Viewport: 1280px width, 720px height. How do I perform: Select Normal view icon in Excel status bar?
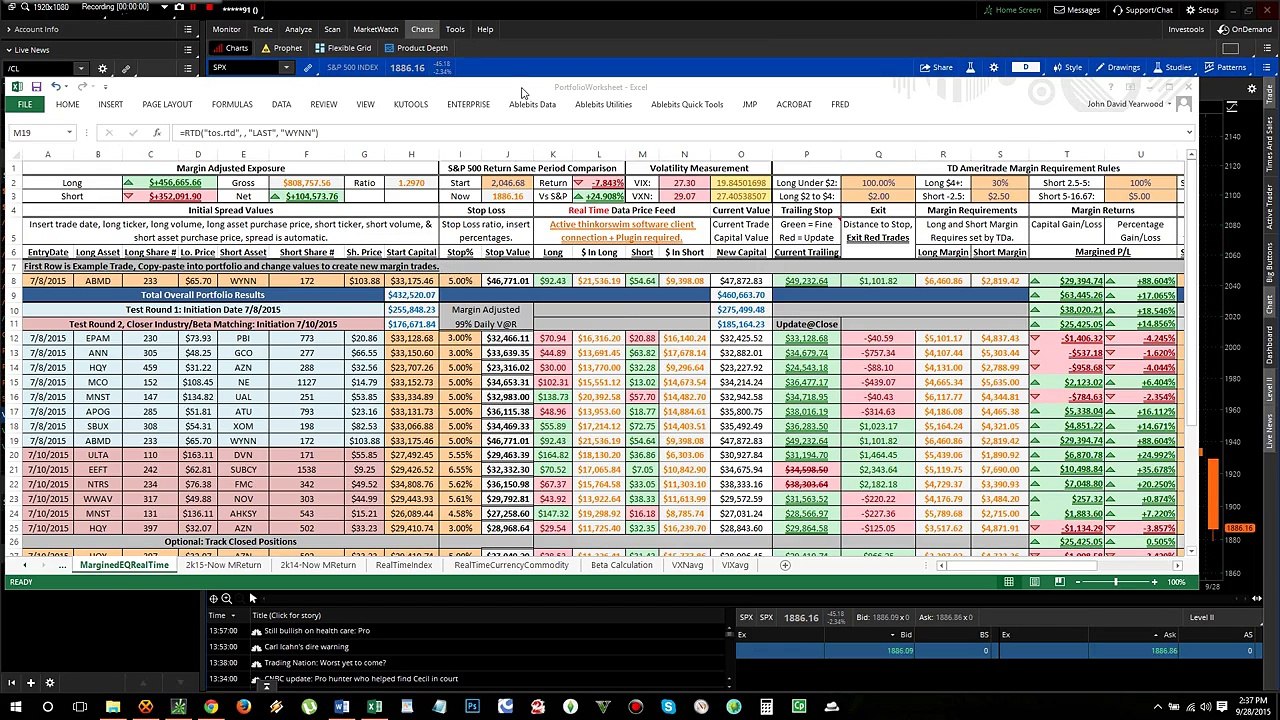(1009, 582)
